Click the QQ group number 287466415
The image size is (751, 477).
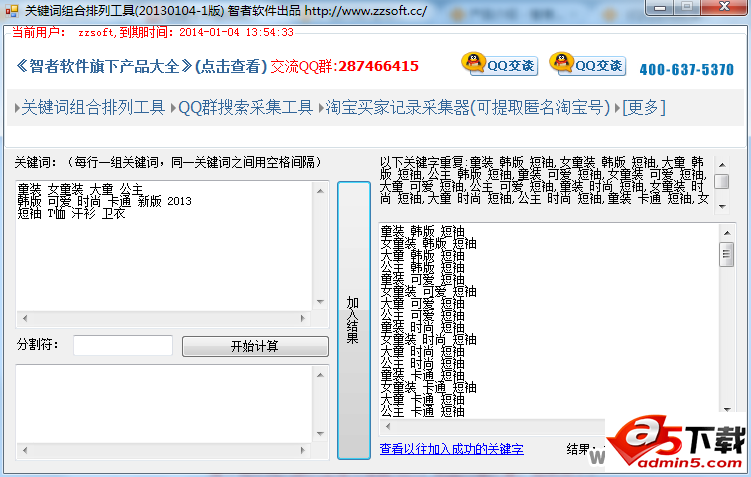(378, 66)
